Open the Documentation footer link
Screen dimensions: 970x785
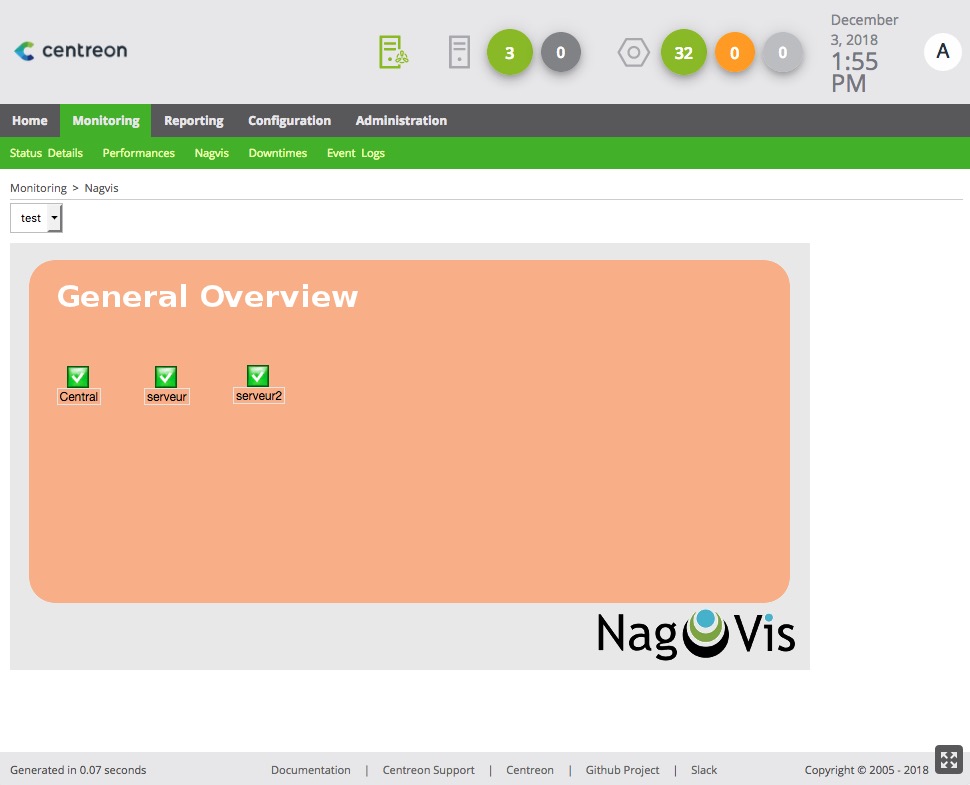pyautogui.click(x=310, y=770)
